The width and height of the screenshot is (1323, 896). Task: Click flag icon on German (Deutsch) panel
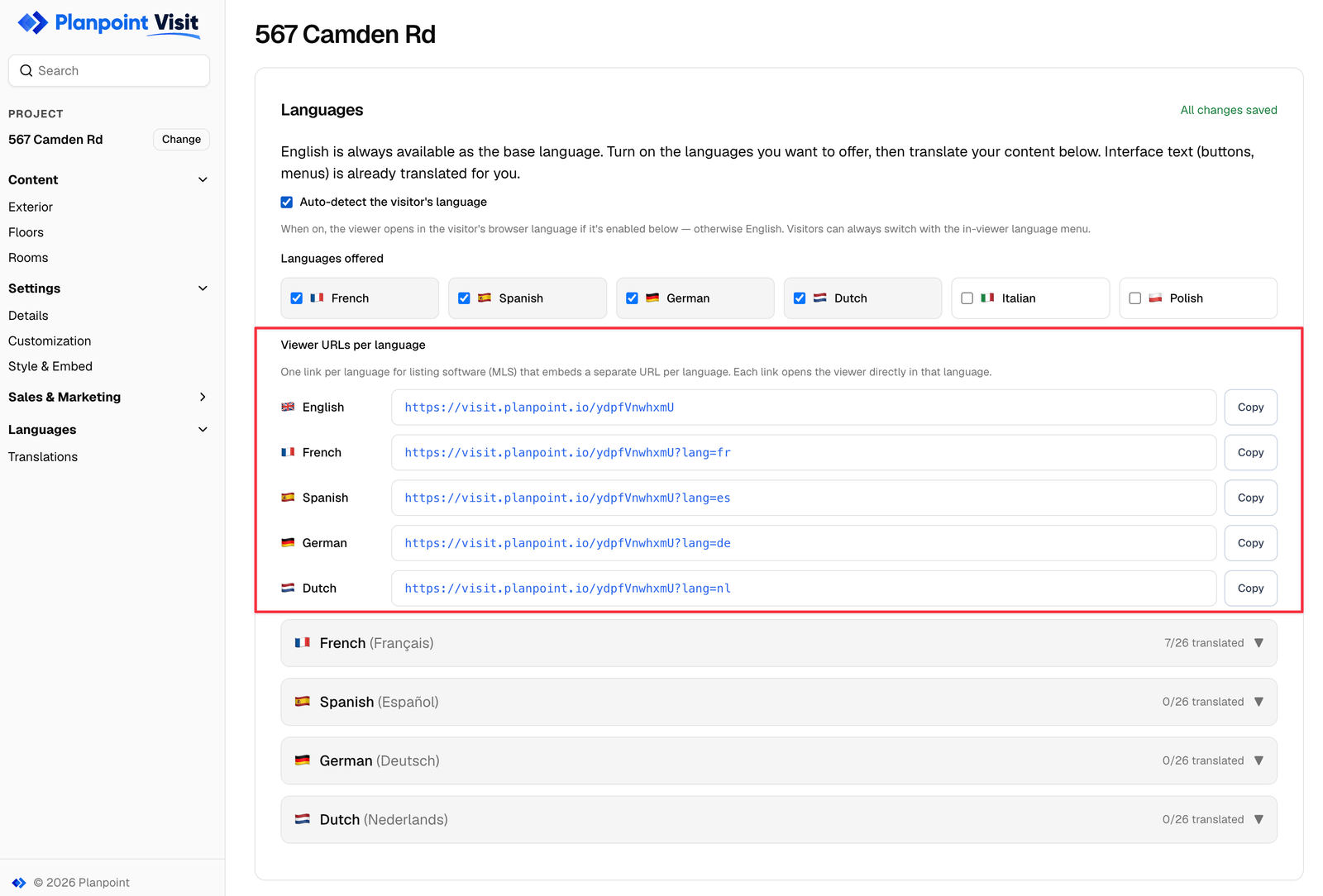point(303,760)
